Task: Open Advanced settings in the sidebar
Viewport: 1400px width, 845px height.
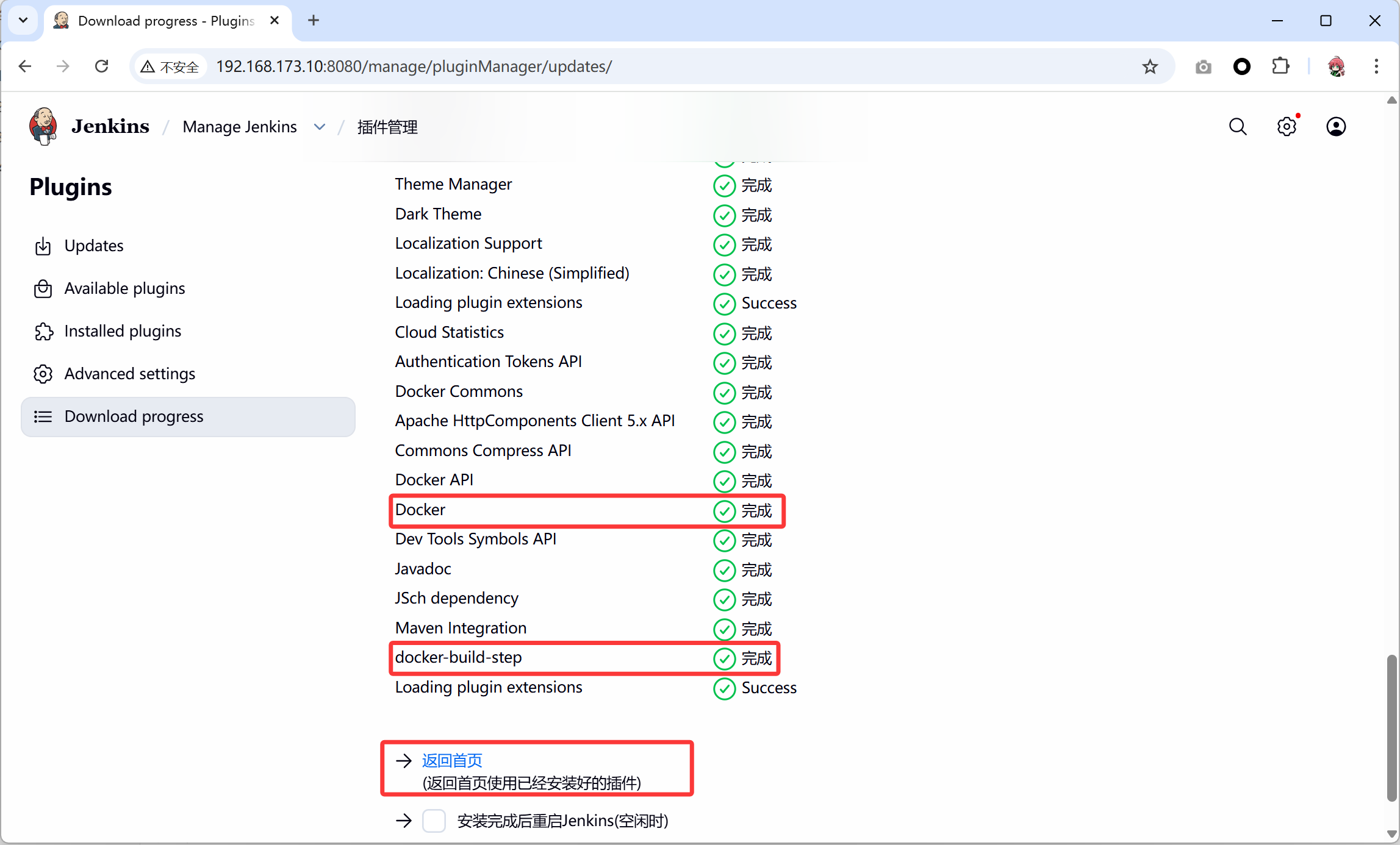Action: point(129,374)
